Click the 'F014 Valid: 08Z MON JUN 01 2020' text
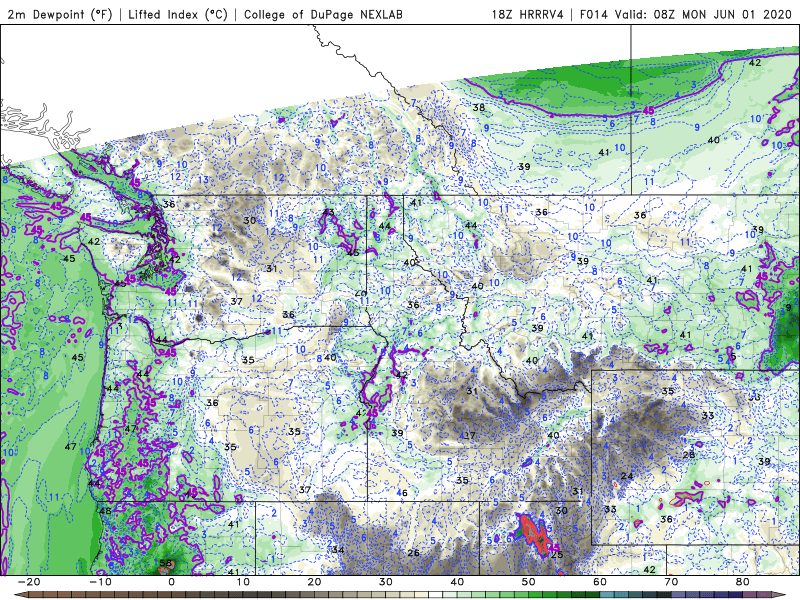 point(686,14)
